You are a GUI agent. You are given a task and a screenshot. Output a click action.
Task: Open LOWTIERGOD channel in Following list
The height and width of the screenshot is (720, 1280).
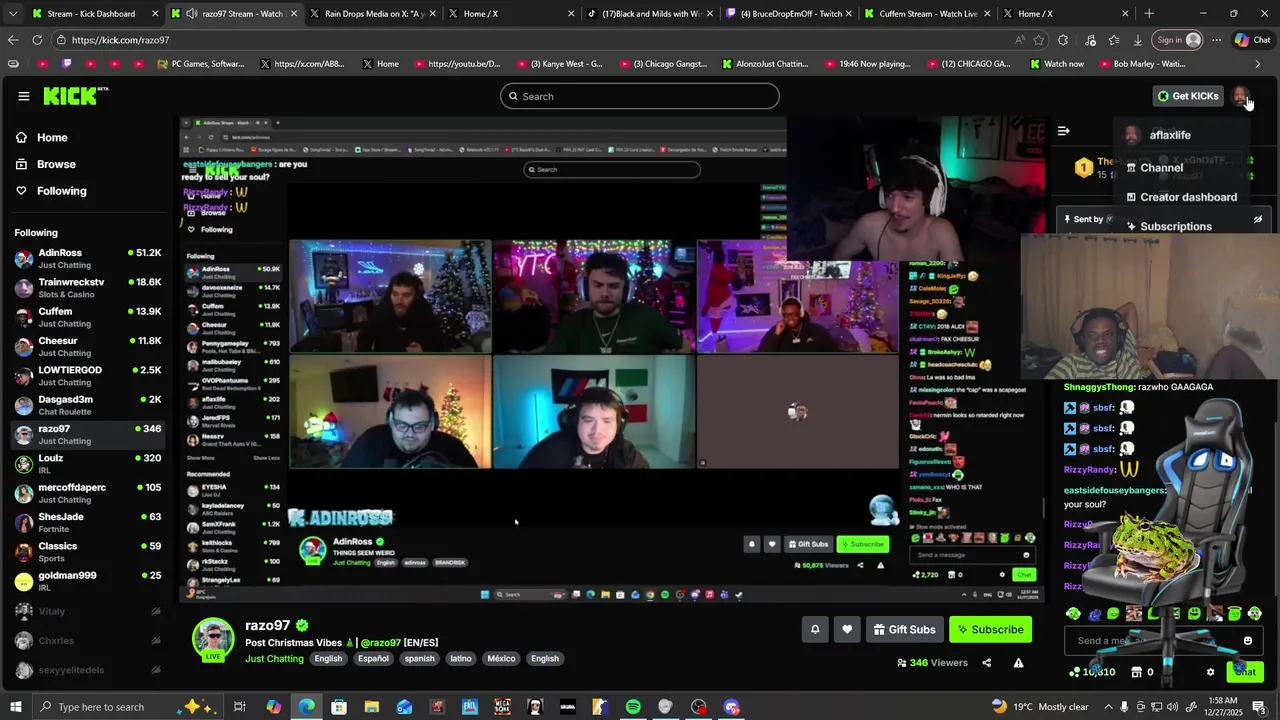88,376
